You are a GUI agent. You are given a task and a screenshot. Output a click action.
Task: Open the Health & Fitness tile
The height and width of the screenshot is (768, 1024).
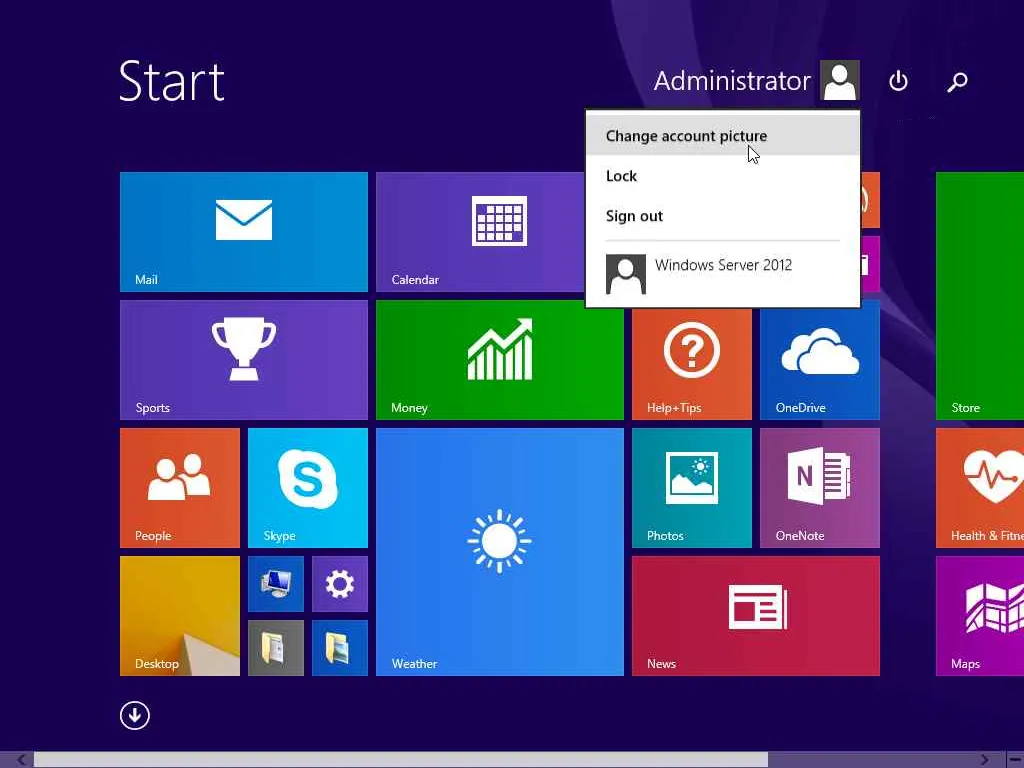(980, 488)
